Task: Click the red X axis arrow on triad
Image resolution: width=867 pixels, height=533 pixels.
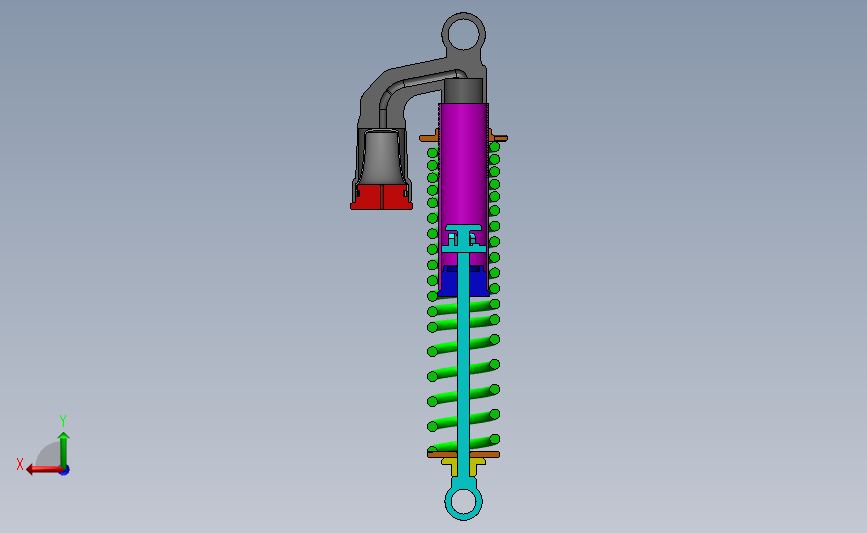Action: [44, 470]
